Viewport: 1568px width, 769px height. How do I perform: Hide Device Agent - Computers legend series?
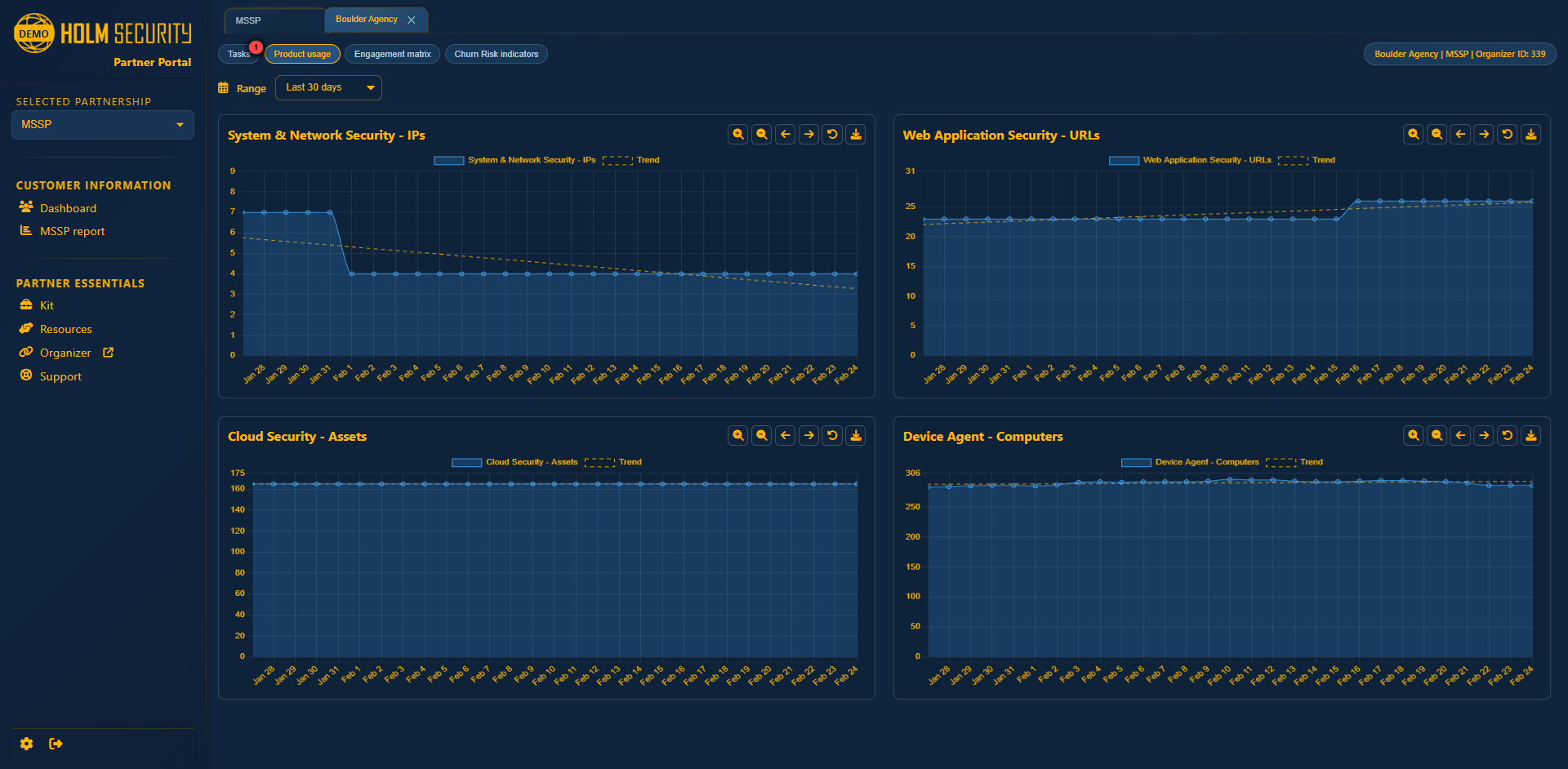pyautogui.click(x=1206, y=462)
